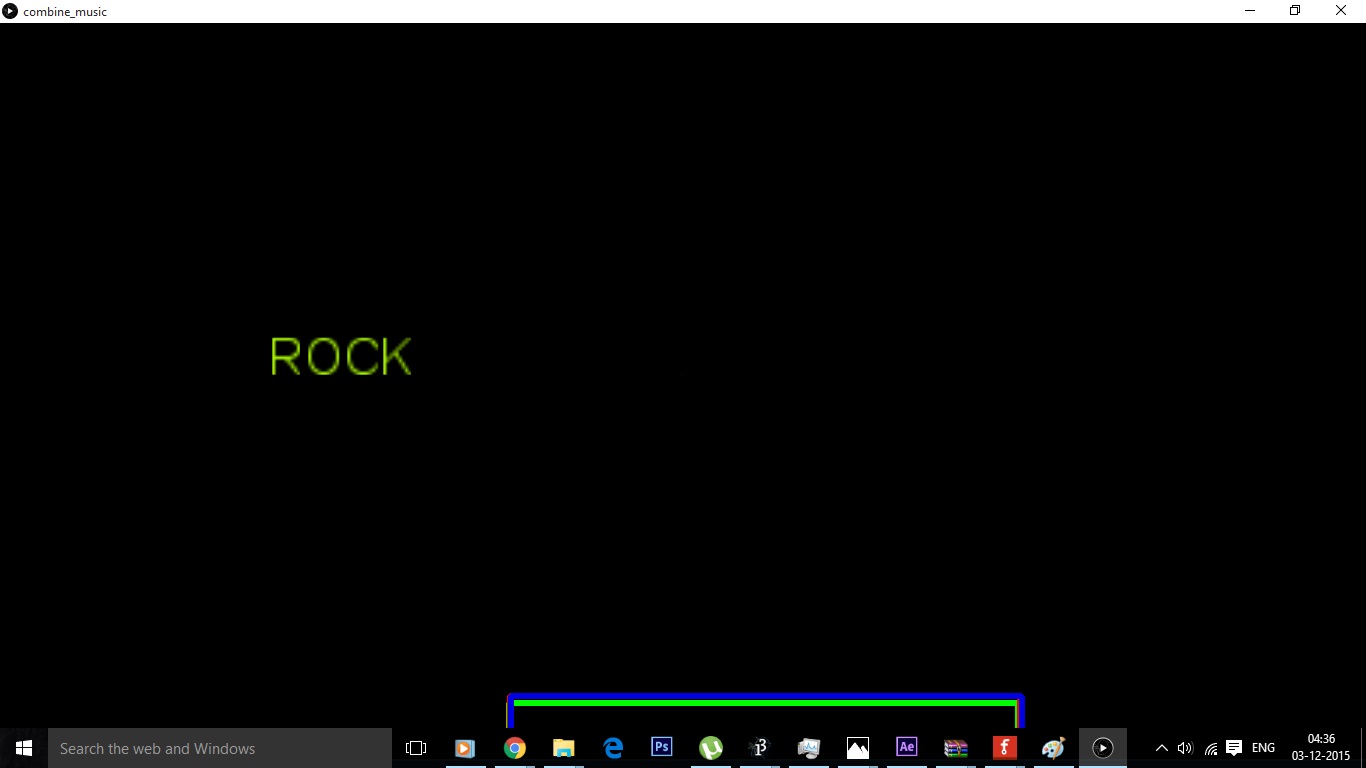Open WinRAR from the taskbar

tap(955, 748)
